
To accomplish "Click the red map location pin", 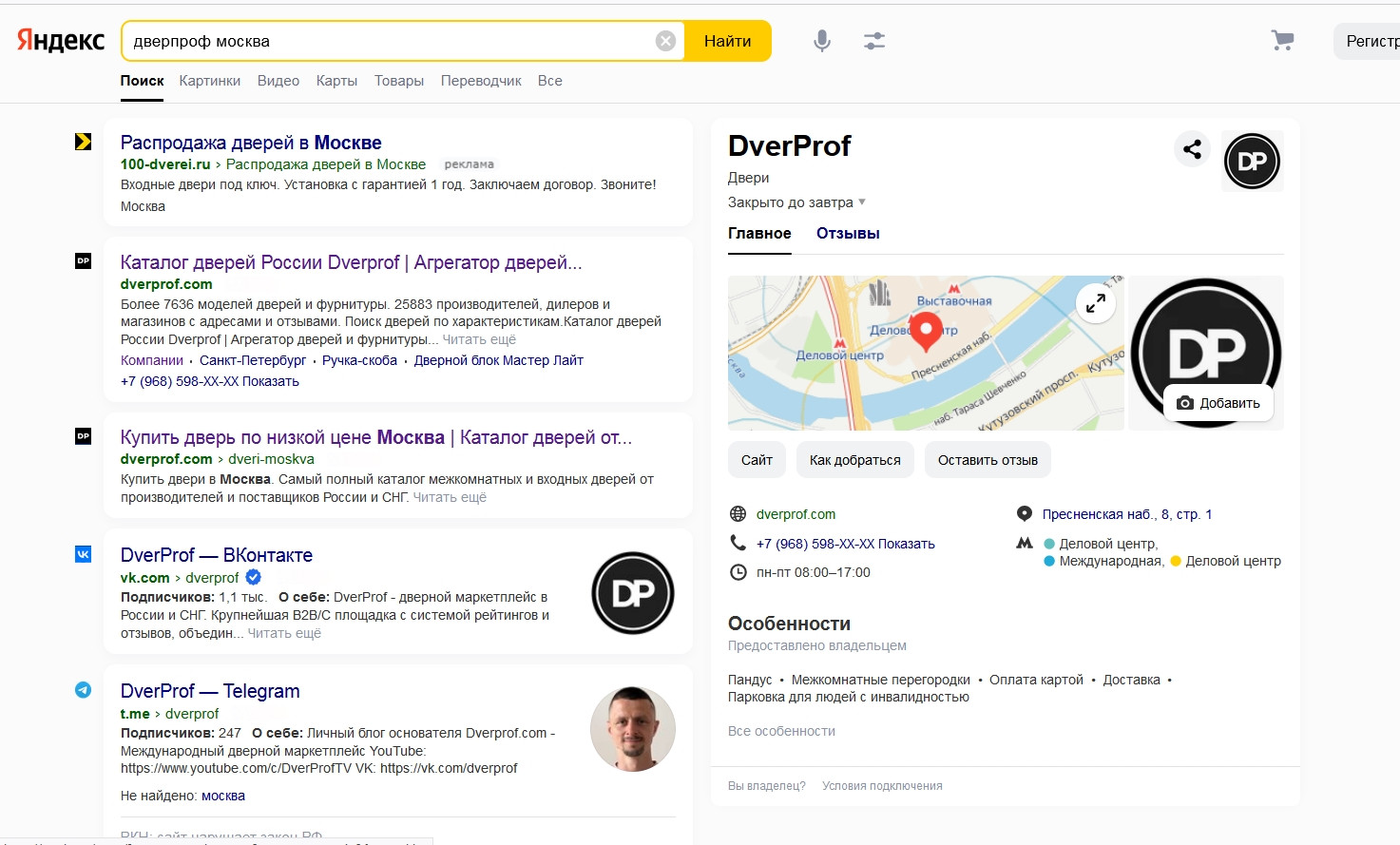I will click(926, 332).
